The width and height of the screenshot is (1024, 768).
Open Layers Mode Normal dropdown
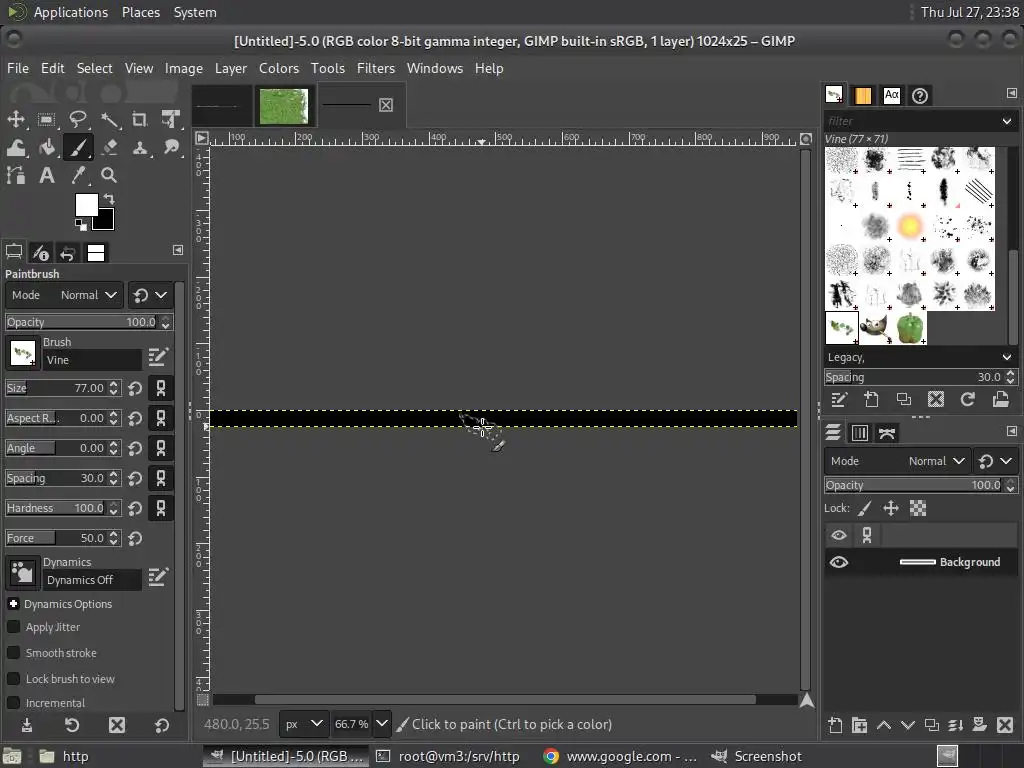click(x=897, y=461)
